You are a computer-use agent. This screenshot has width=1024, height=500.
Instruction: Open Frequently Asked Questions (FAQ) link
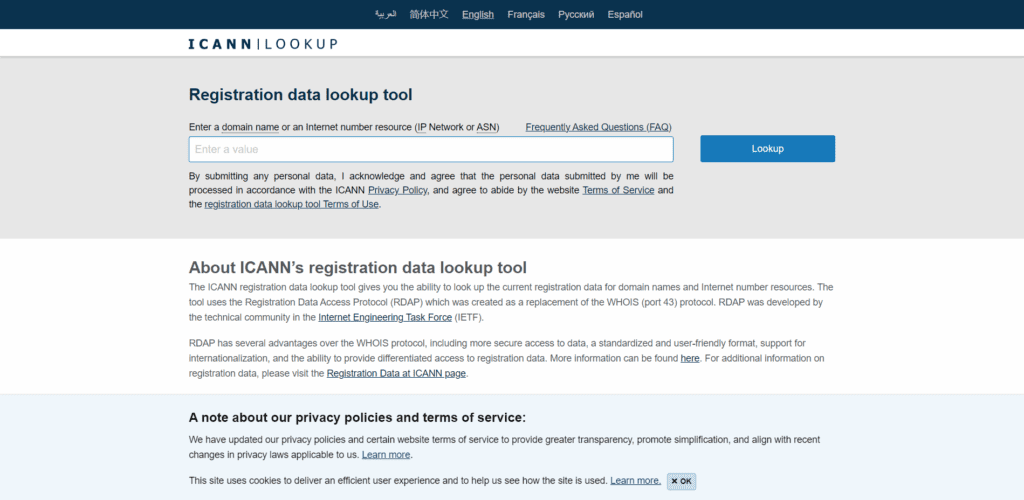pos(598,127)
